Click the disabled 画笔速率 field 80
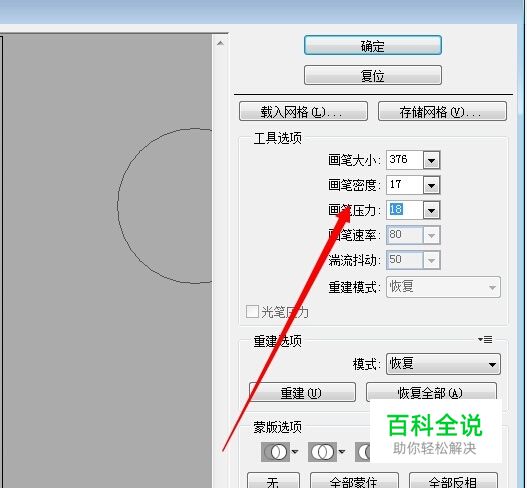The height and width of the screenshot is (488, 527). pyautogui.click(x=405, y=235)
